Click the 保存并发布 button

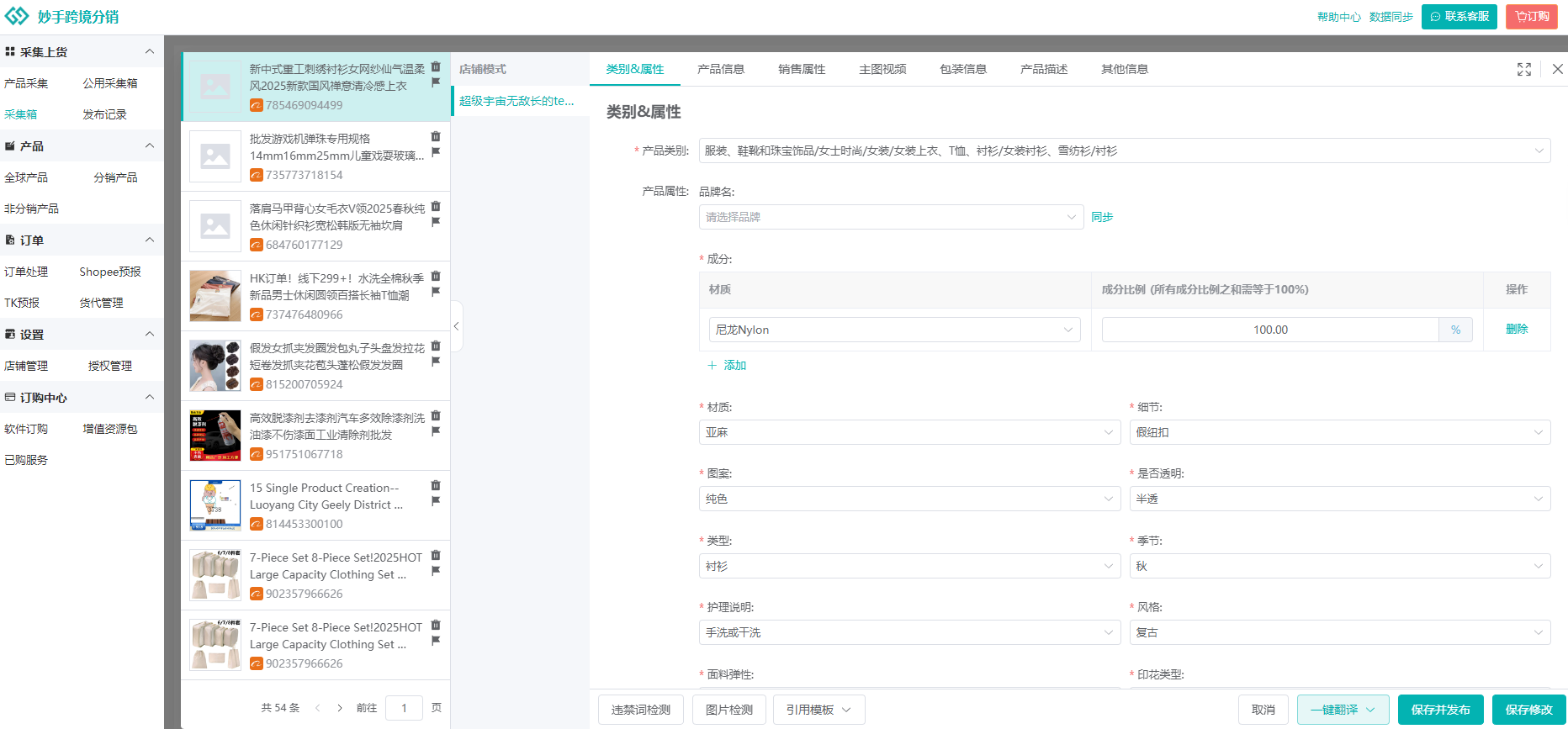(1440, 710)
